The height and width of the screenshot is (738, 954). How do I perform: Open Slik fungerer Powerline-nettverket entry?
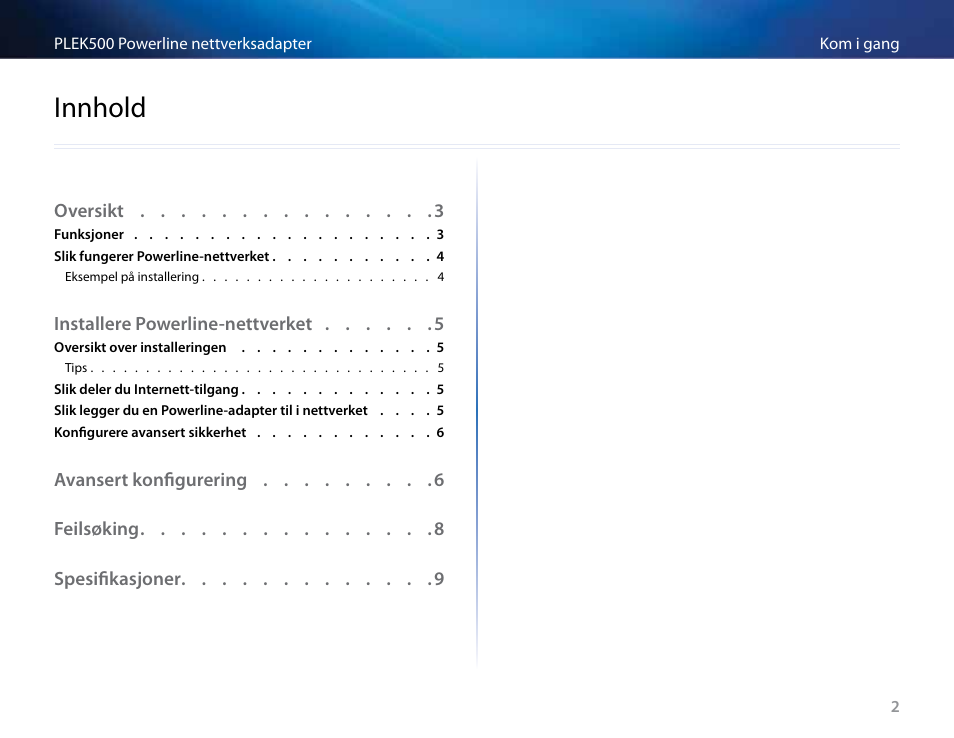249,257
